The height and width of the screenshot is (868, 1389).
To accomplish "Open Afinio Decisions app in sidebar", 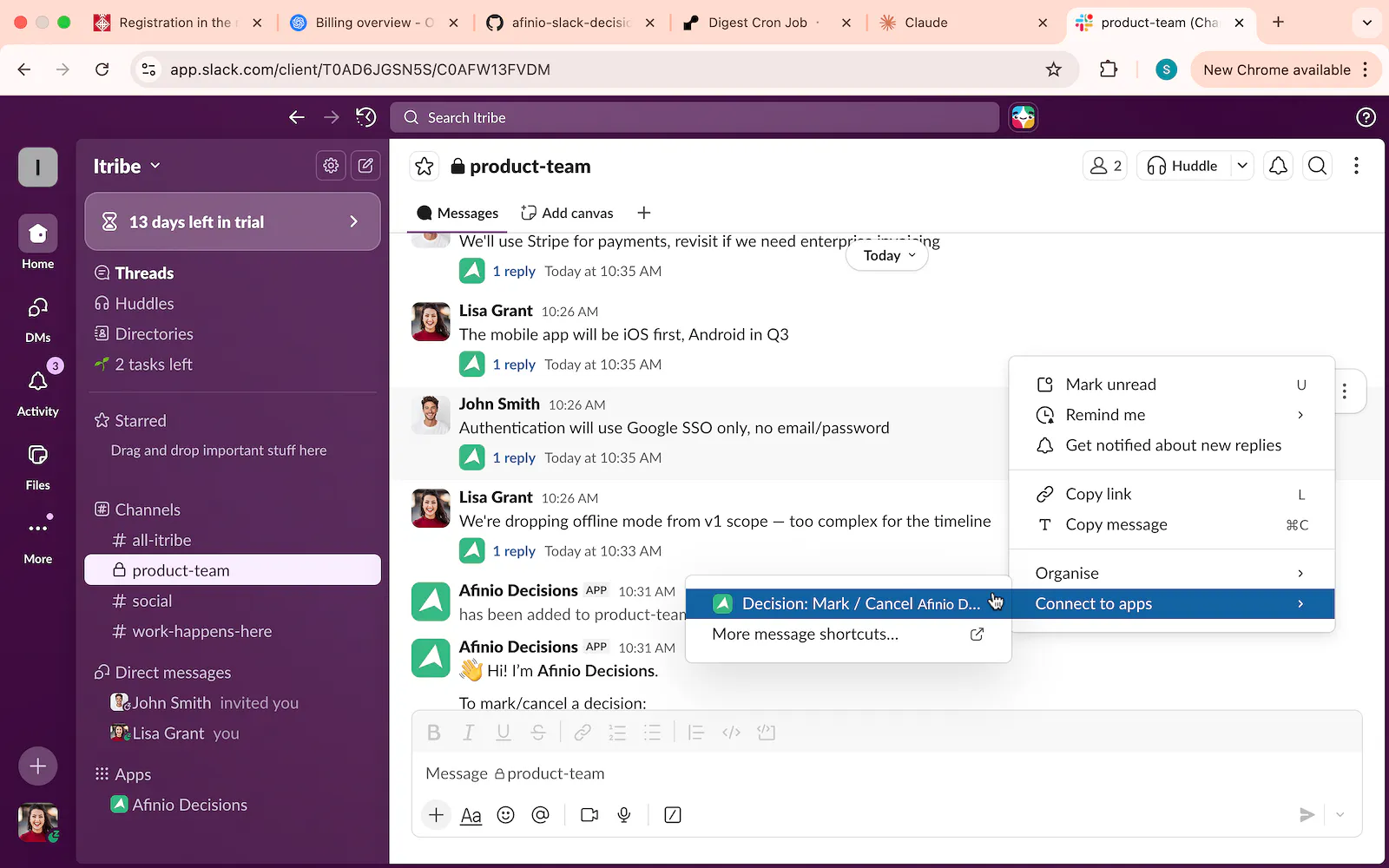I will pos(233,805).
